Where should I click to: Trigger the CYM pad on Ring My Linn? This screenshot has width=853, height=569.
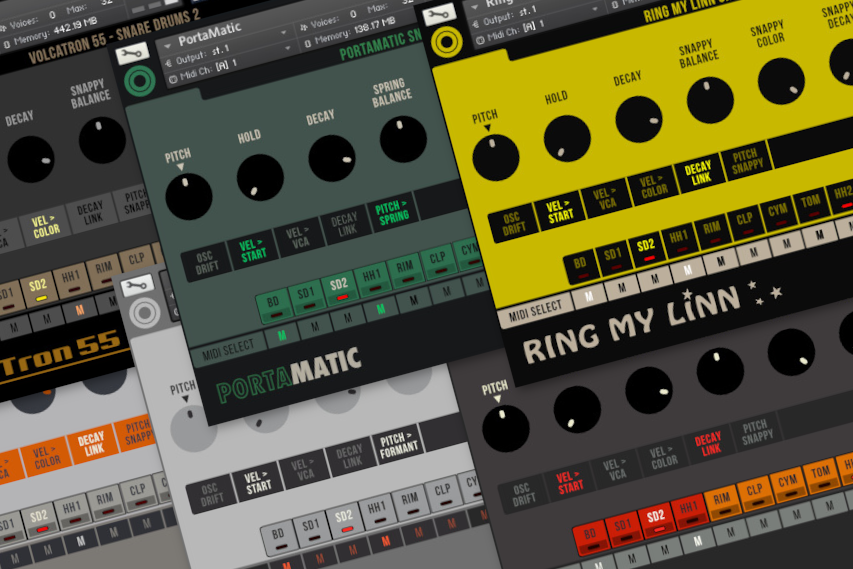[777, 213]
